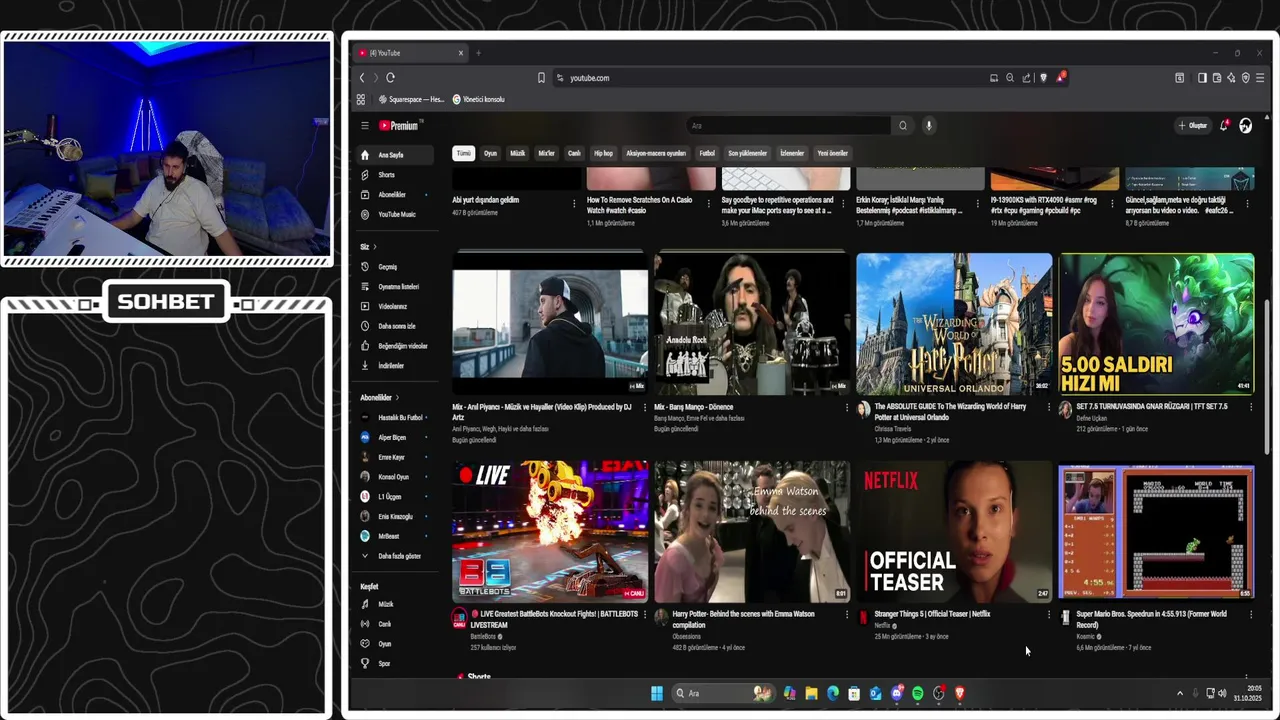Open the Super Mario Bros. speedrun thumbnail
This screenshot has height=720, width=1280.
(1156, 531)
